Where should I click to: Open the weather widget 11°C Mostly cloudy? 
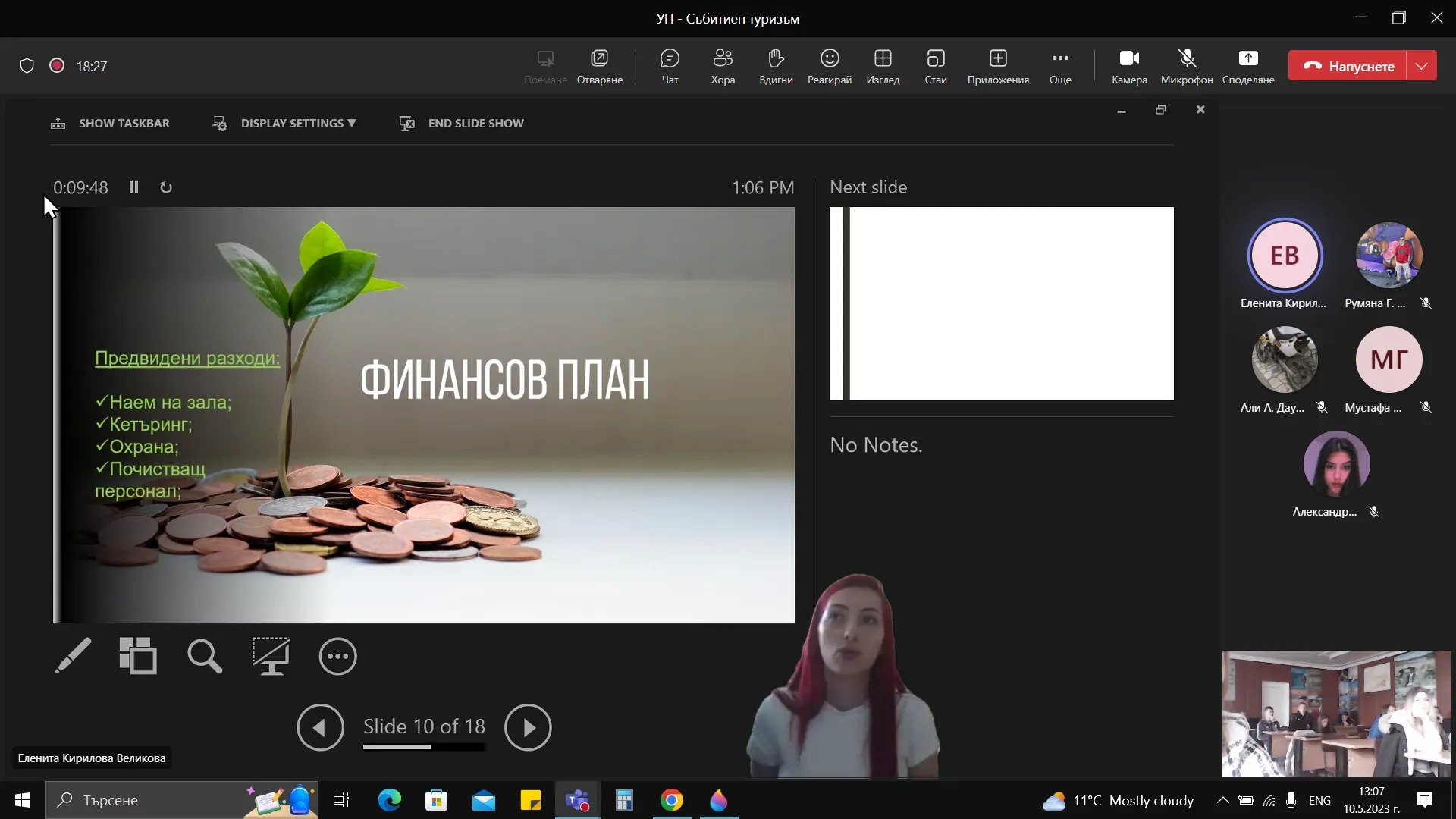click(1118, 801)
